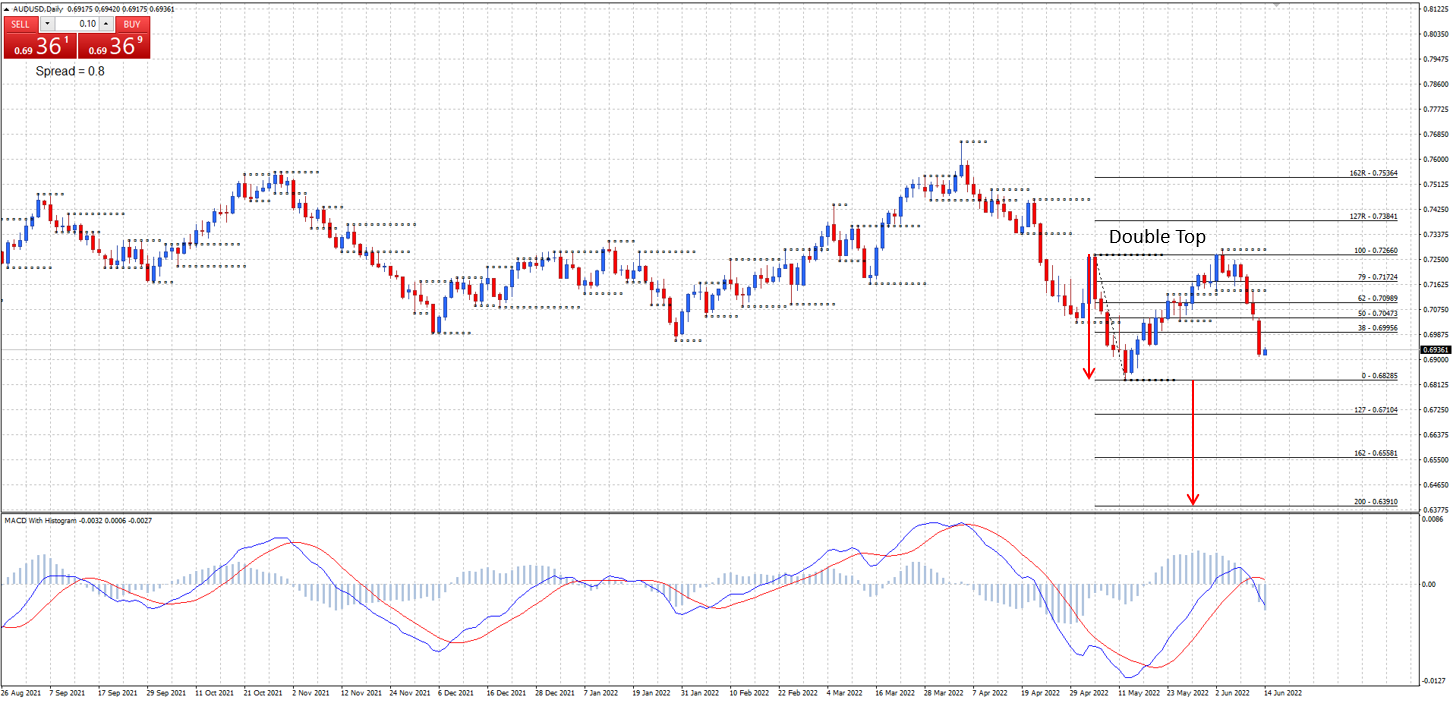This screenshot has width=1453, height=701.
Task: Increase trade volume with the up arrow
Action: tap(107, 24)
